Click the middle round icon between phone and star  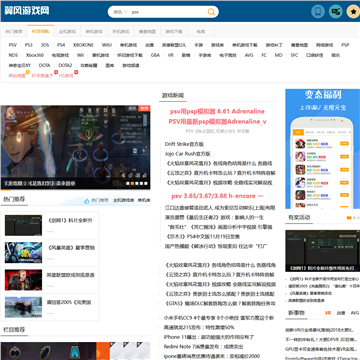pos(335,12)
